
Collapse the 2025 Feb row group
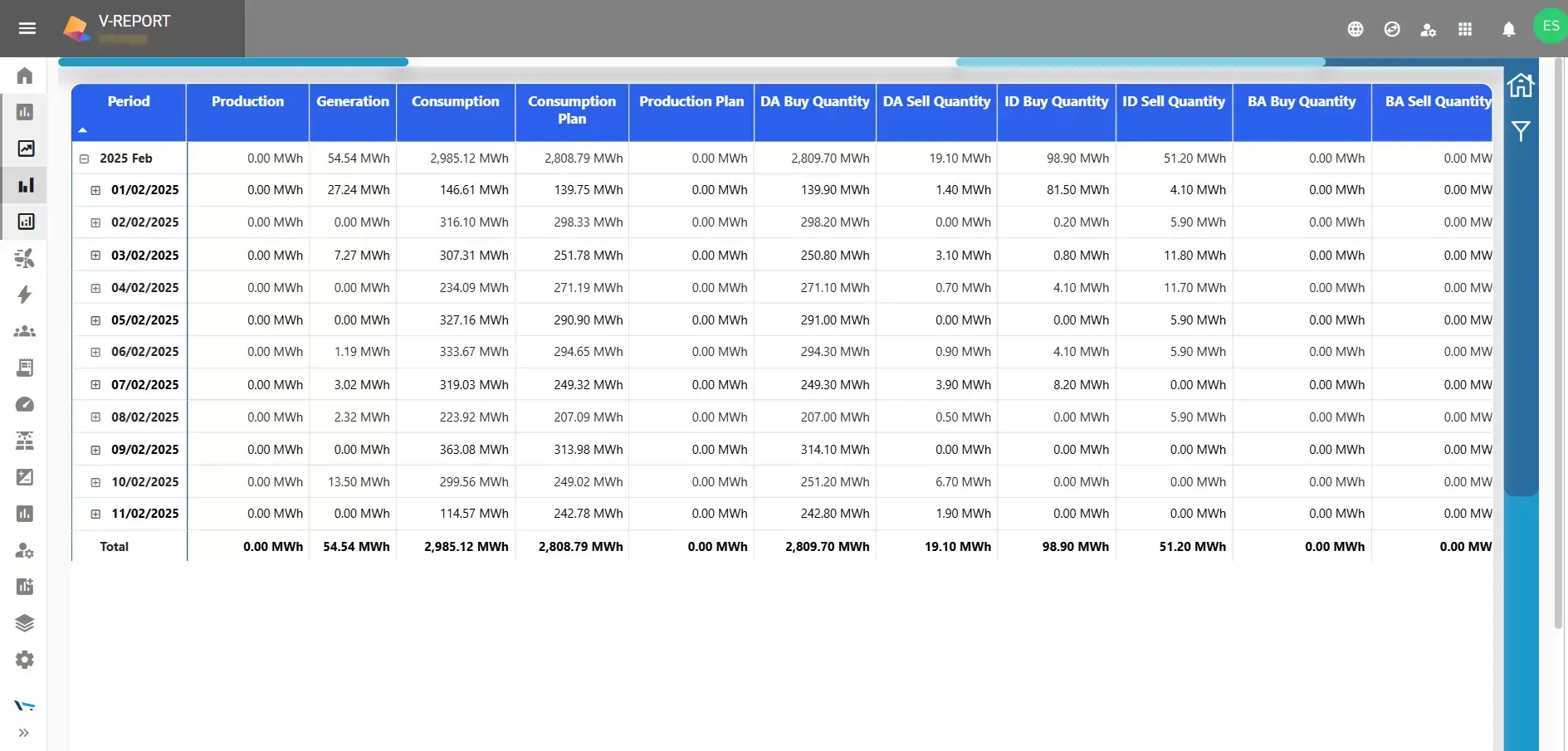click(84, 158)
